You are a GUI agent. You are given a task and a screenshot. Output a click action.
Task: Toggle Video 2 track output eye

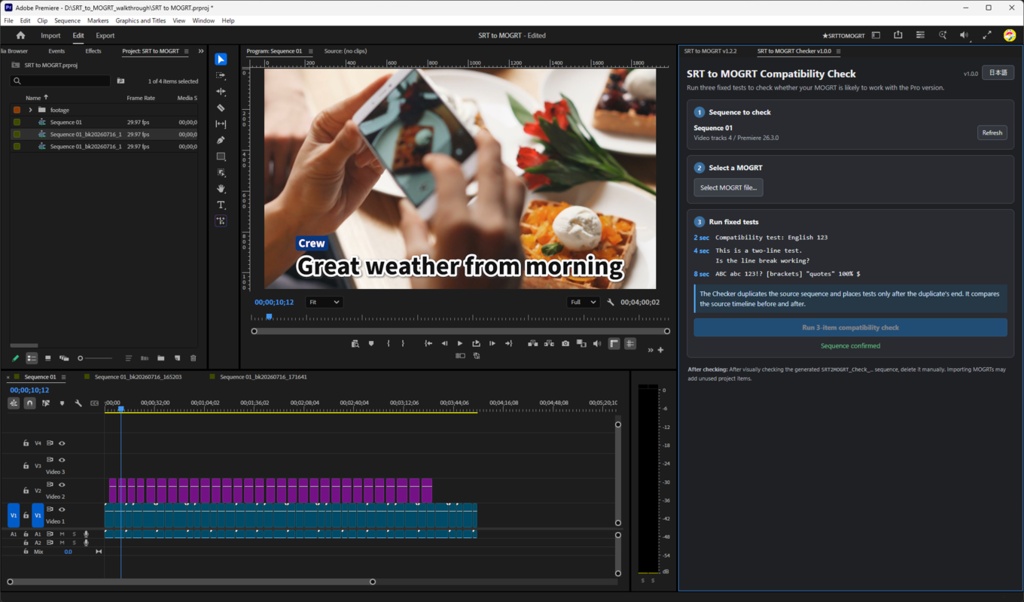pos(62,484)
